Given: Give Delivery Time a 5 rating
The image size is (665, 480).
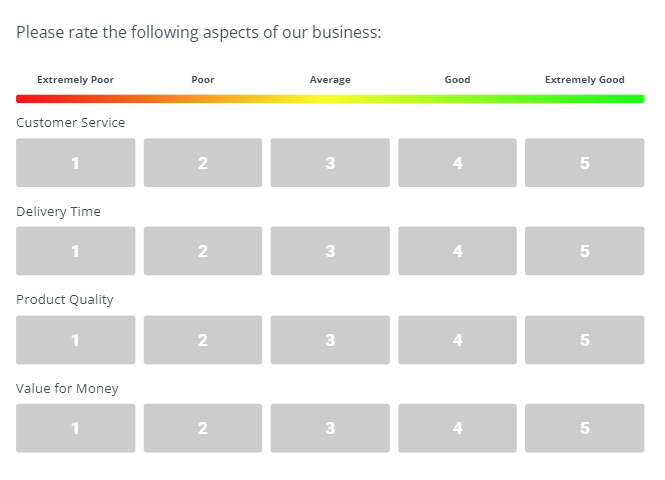Looking at the screenshot, I should pos(584,251).
